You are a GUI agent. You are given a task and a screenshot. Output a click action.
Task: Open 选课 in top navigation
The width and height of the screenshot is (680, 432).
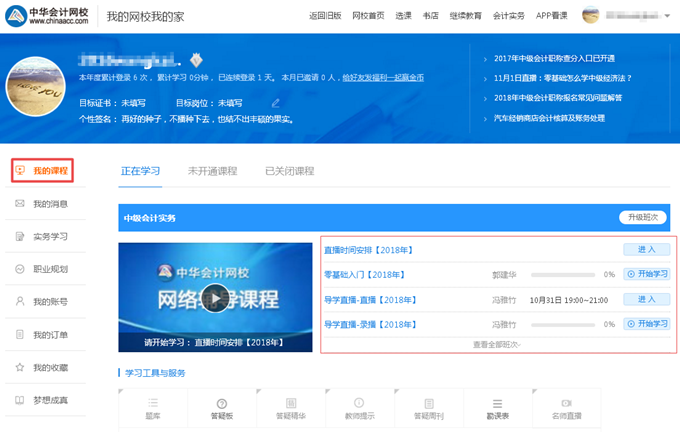coord(403,16)
